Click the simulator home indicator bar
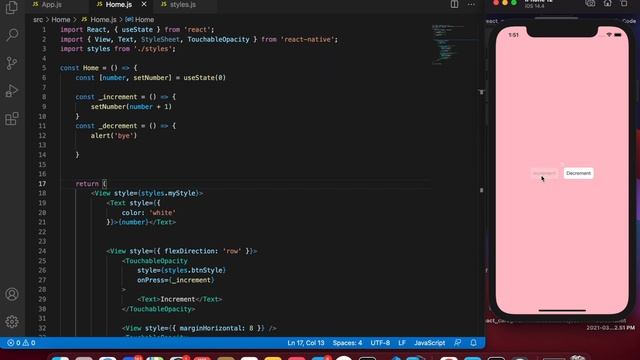640x360 pixels. pos(562,310)
